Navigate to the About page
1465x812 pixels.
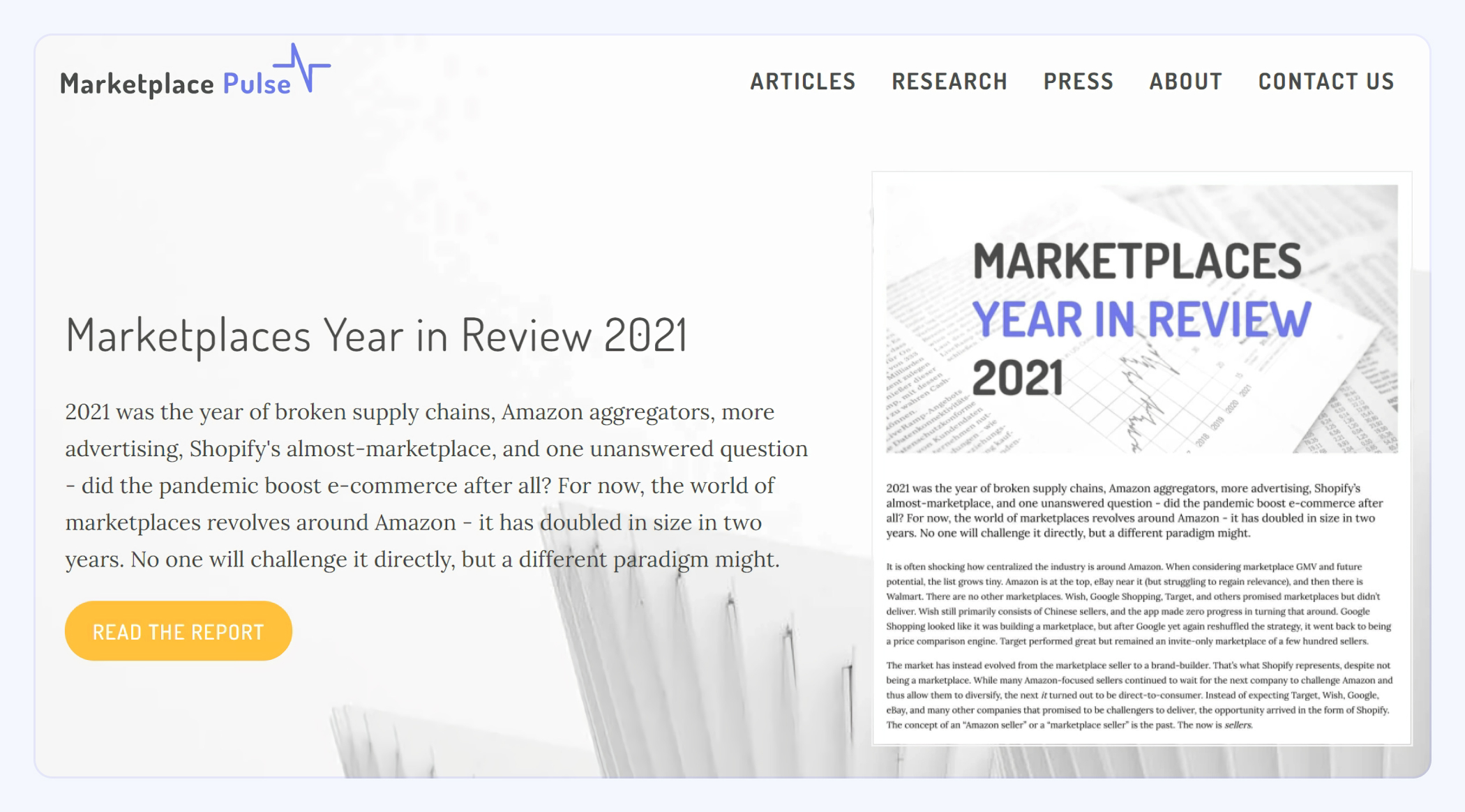(x=1186, y=82)
